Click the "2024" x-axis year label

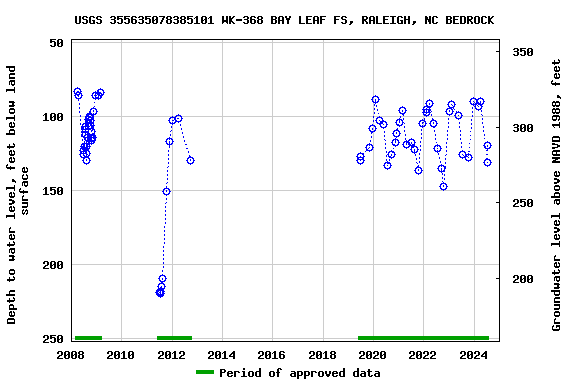tap(474, 355)
